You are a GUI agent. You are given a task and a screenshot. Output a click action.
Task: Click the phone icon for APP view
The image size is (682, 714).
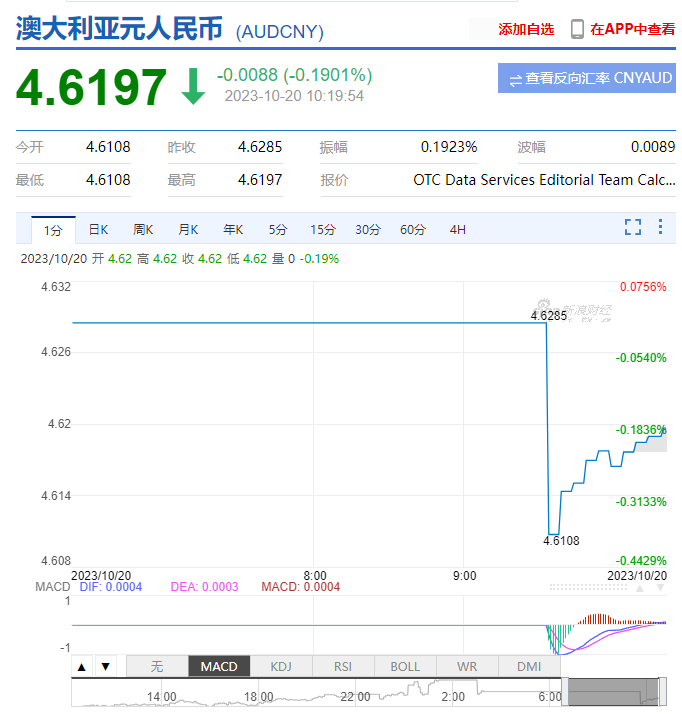tap(577, 30)
